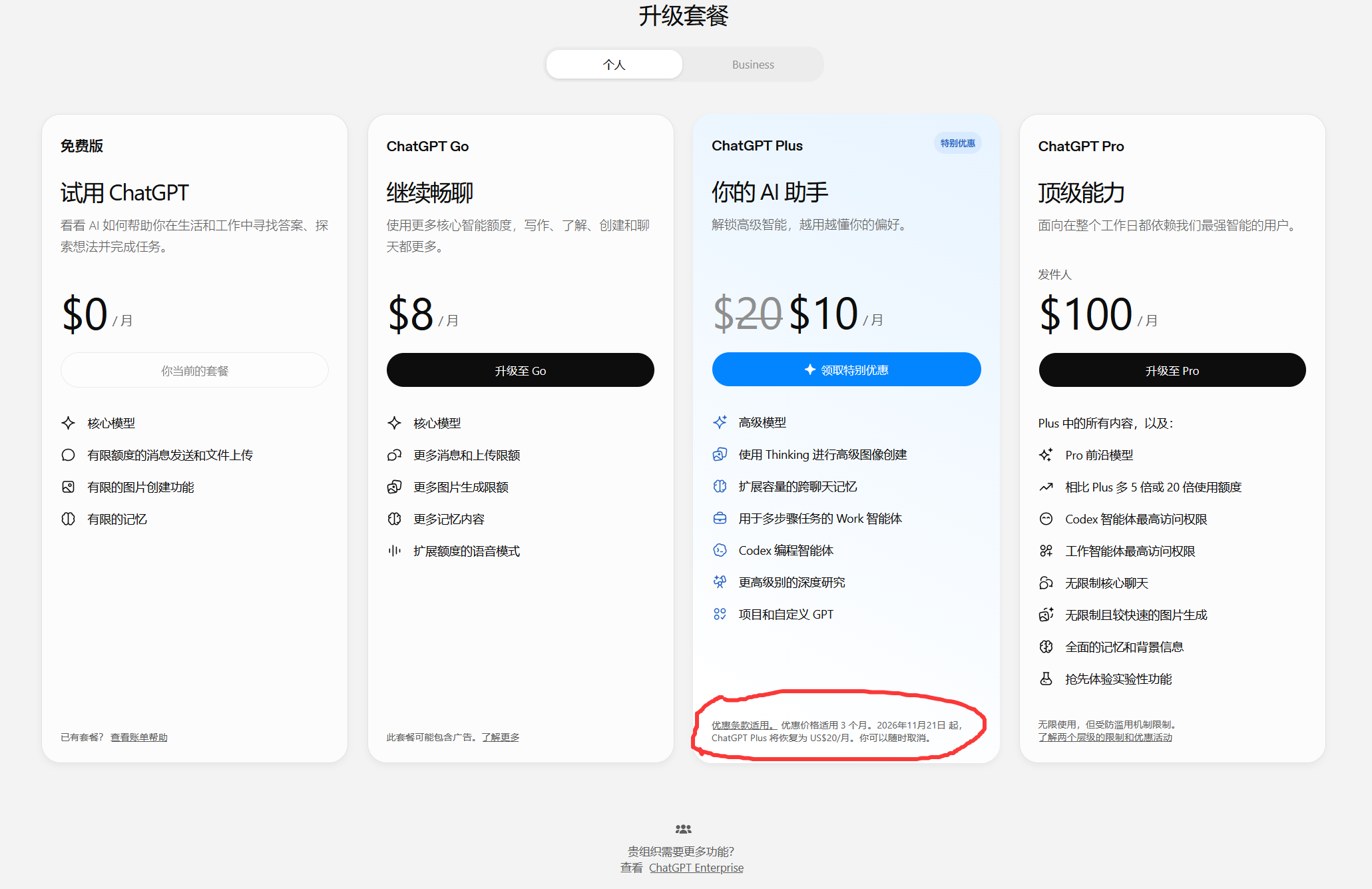The width and height of the screenshot is (1372, 889).
Task: Click the 贵组织需要更多功能? text
Action: 681,851
